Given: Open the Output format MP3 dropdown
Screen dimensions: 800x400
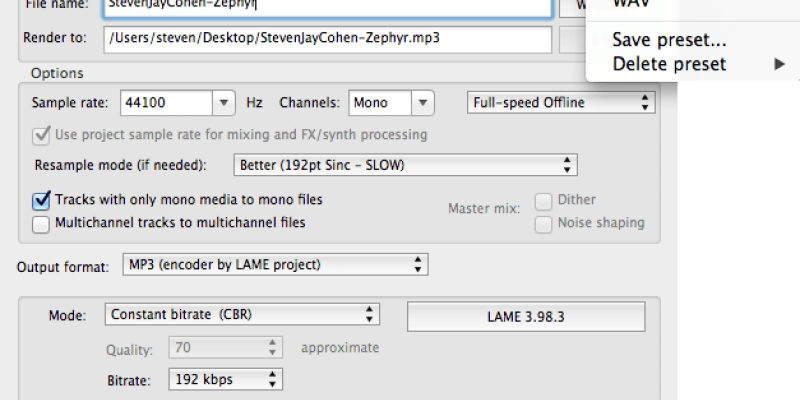Looking at the screenshot, I should [x=275, y=265].
